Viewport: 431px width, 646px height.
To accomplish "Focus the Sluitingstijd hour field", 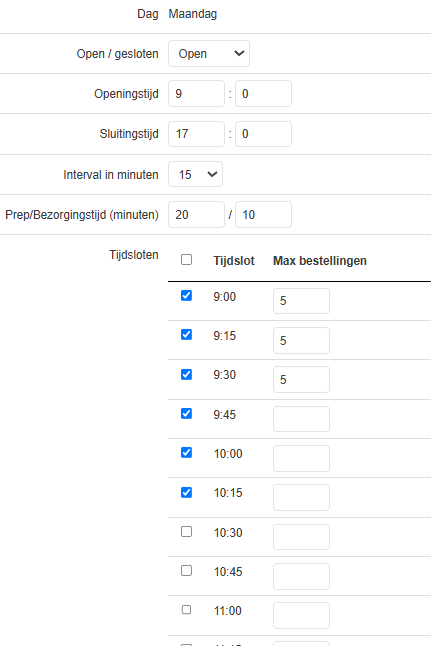I will [x=196, y=134].
